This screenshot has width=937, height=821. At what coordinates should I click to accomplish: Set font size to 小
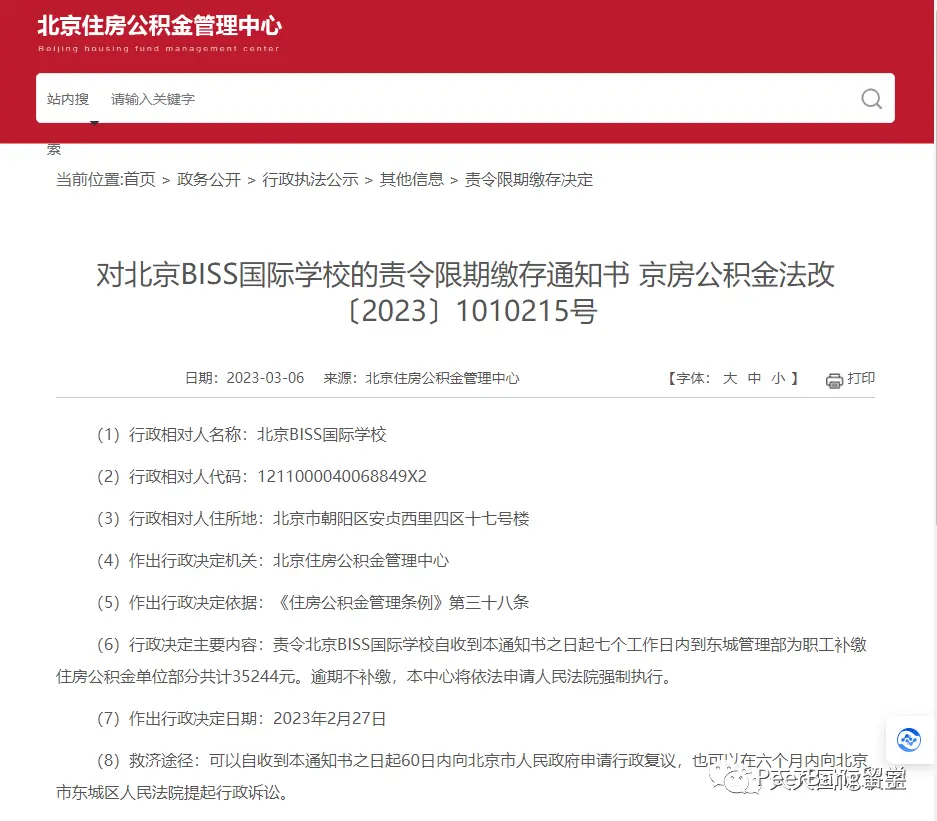click(x=778, y=378)
